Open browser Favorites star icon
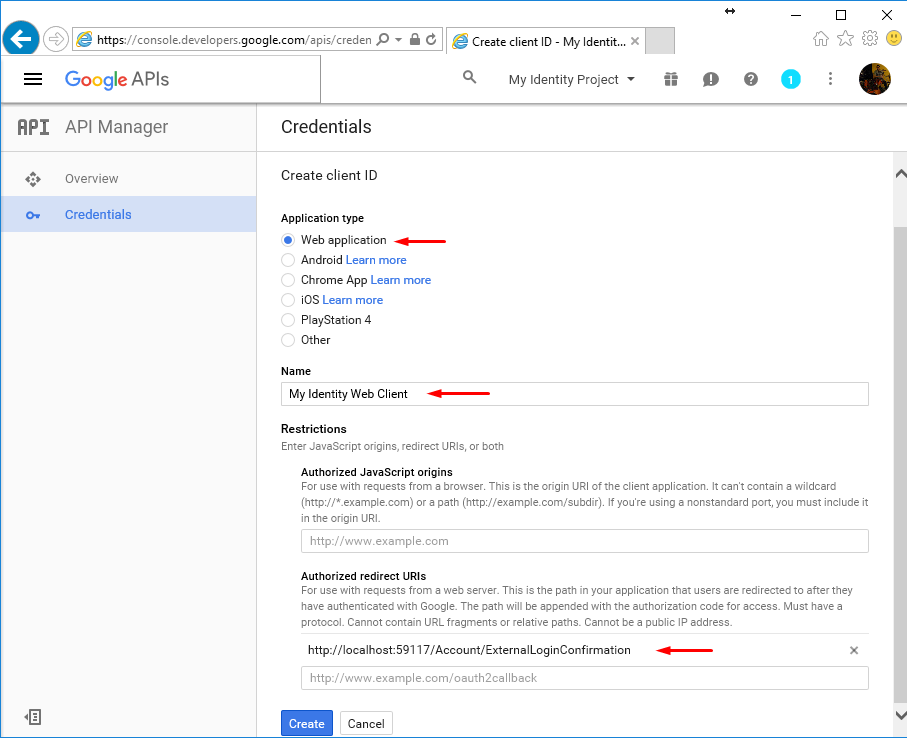The image size is (907, 738). click(x=845, y=39)
